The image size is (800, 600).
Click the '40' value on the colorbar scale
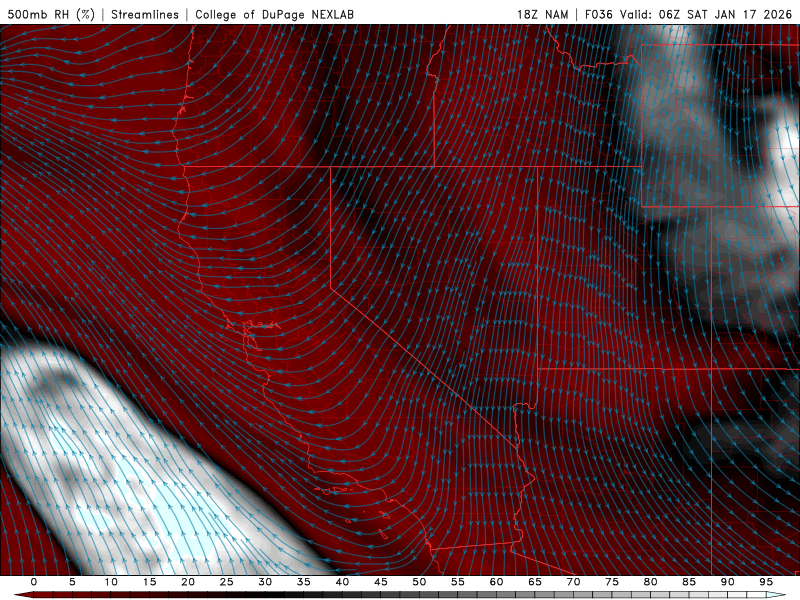(342, 582)
